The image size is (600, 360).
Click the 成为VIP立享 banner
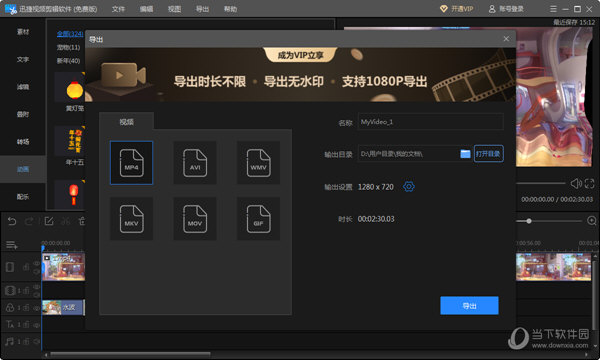tap(300, 55)
